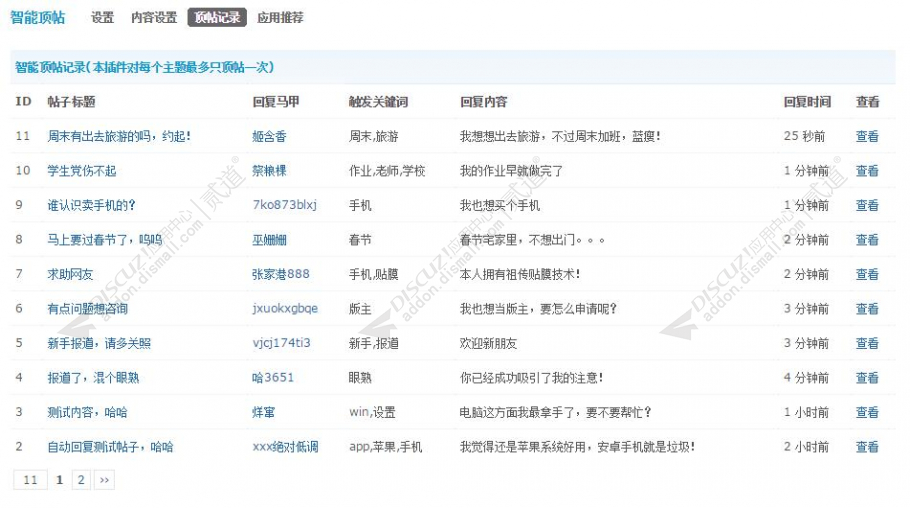Click 查看 for record ID 8
Image resolution: width=910 pixels, height=508 pixels.
click(x=867, y=240)
